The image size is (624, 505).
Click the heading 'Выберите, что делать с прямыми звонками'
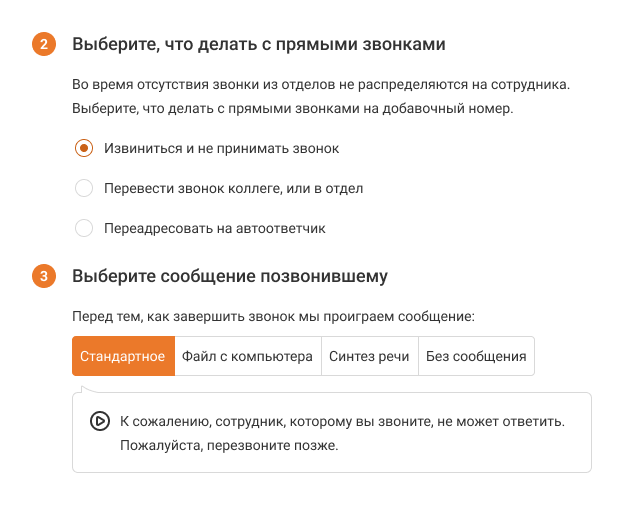[258, 45]
